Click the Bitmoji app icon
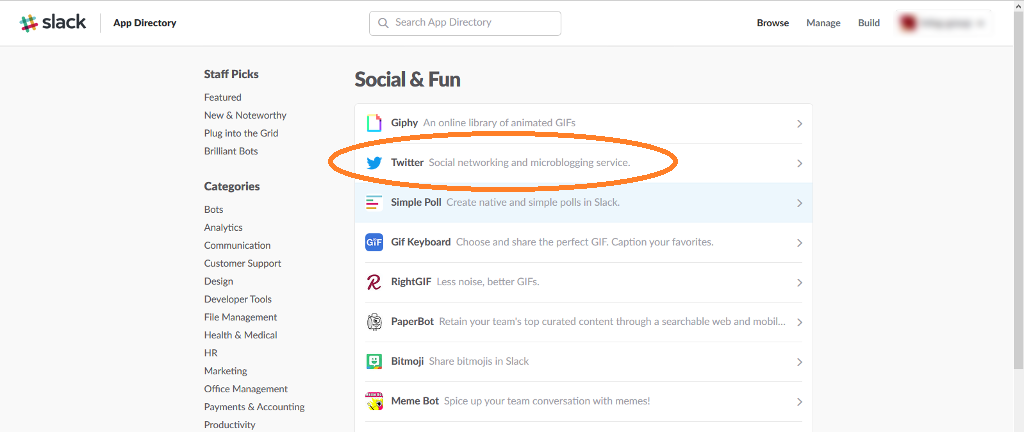Viewport: 1024px width, 432px height. click(374, 362)
